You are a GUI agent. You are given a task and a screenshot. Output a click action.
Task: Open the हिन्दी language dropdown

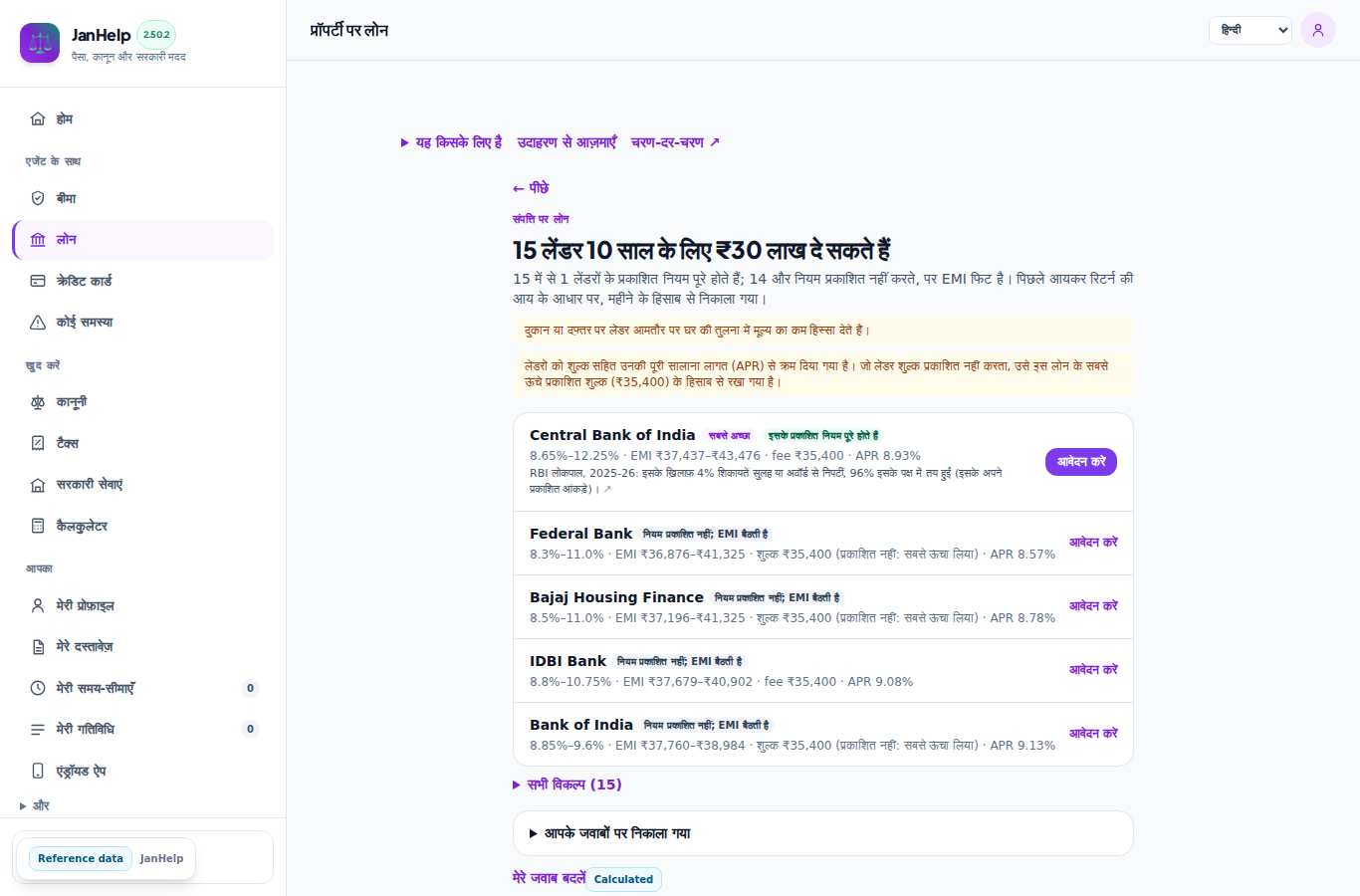[1250, 30]
